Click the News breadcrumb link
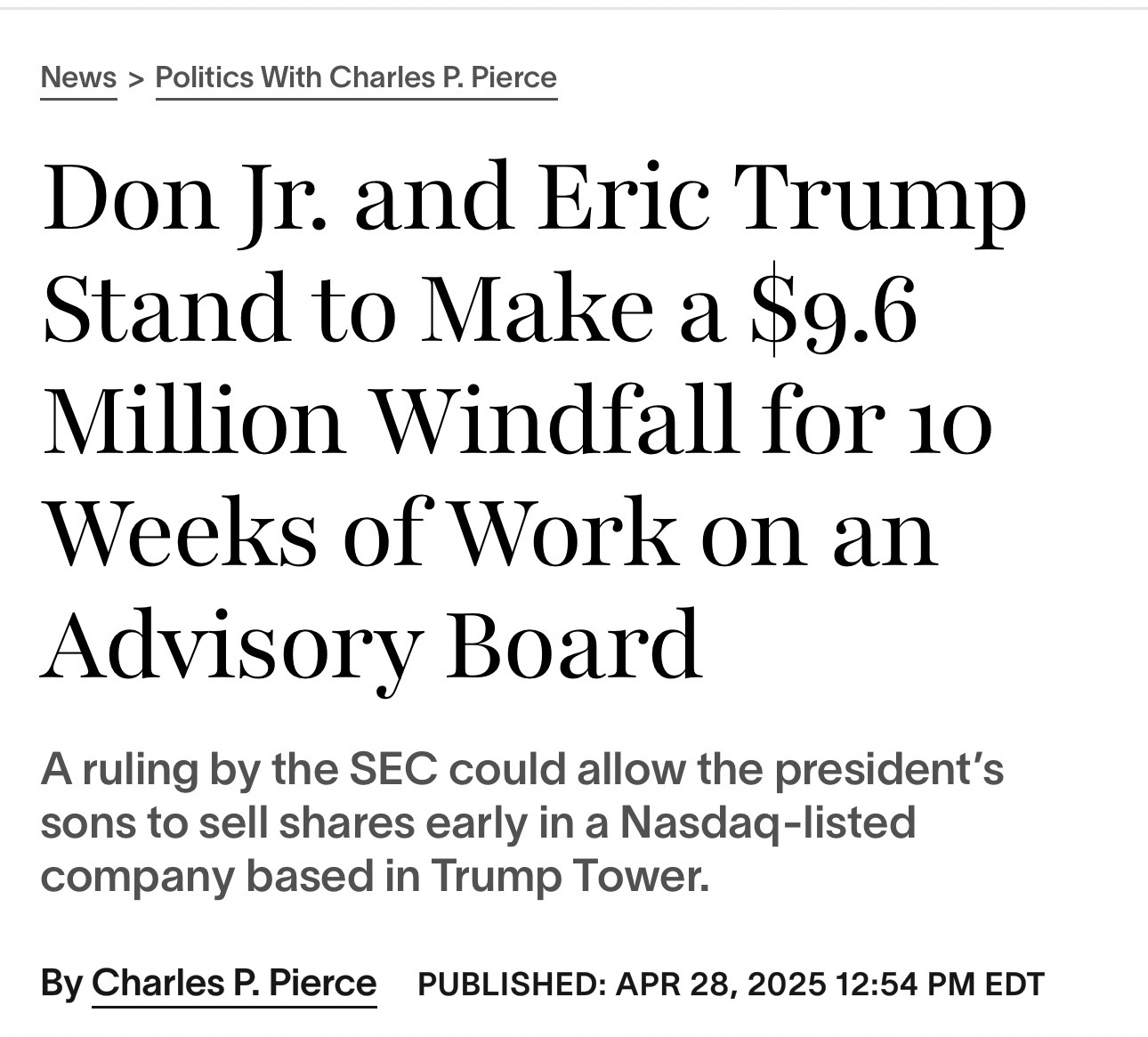Viewport: 1148px width, 1037px height. (78, 77)
